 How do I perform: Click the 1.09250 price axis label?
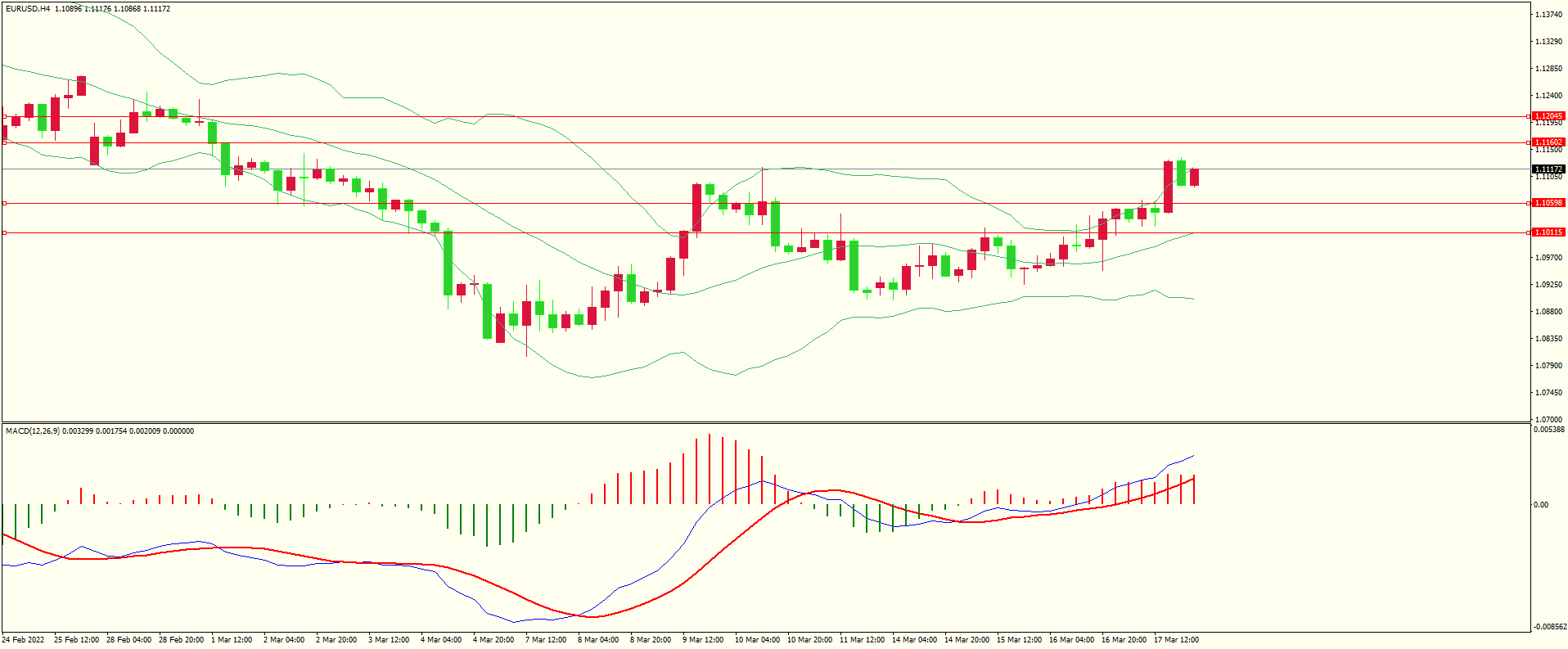click(x=1549, y=285)
